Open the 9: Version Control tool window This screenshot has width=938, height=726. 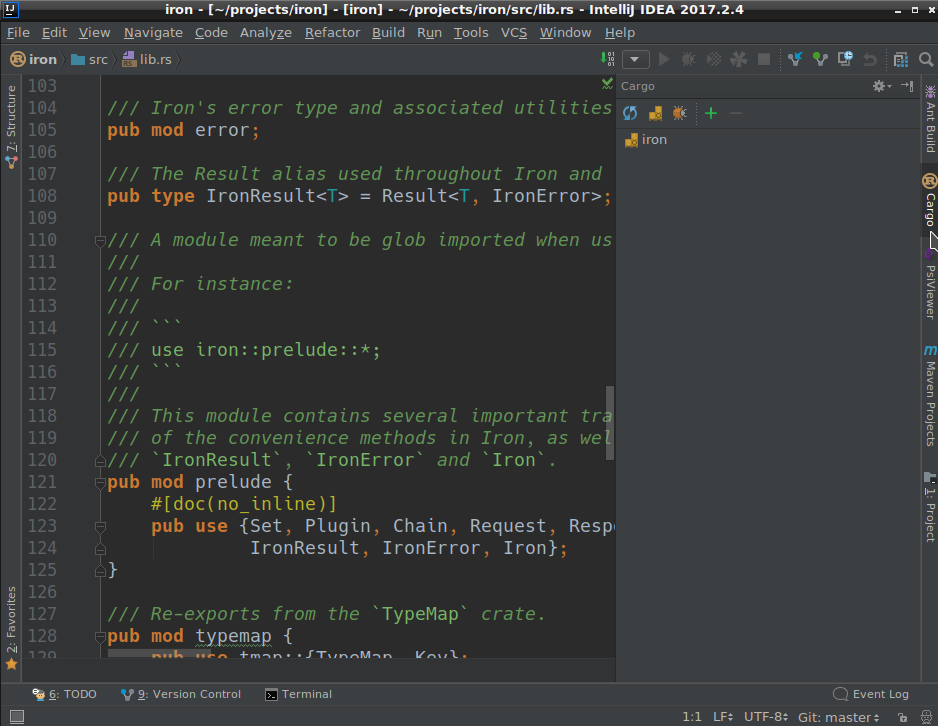point(181,694)
